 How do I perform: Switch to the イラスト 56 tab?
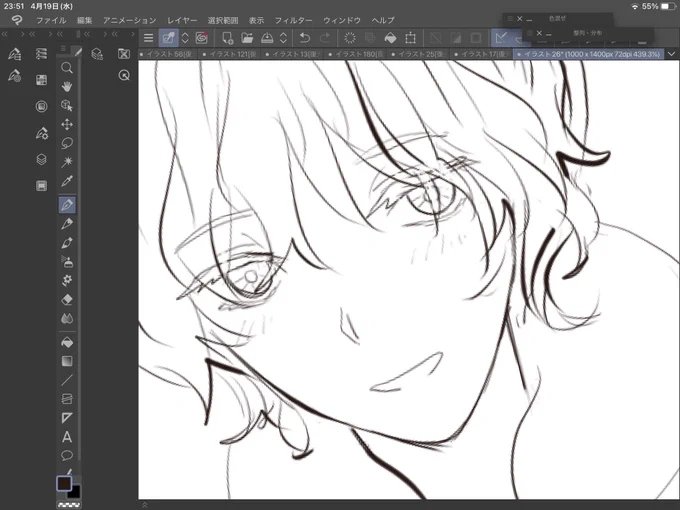(x=167, y=54)
